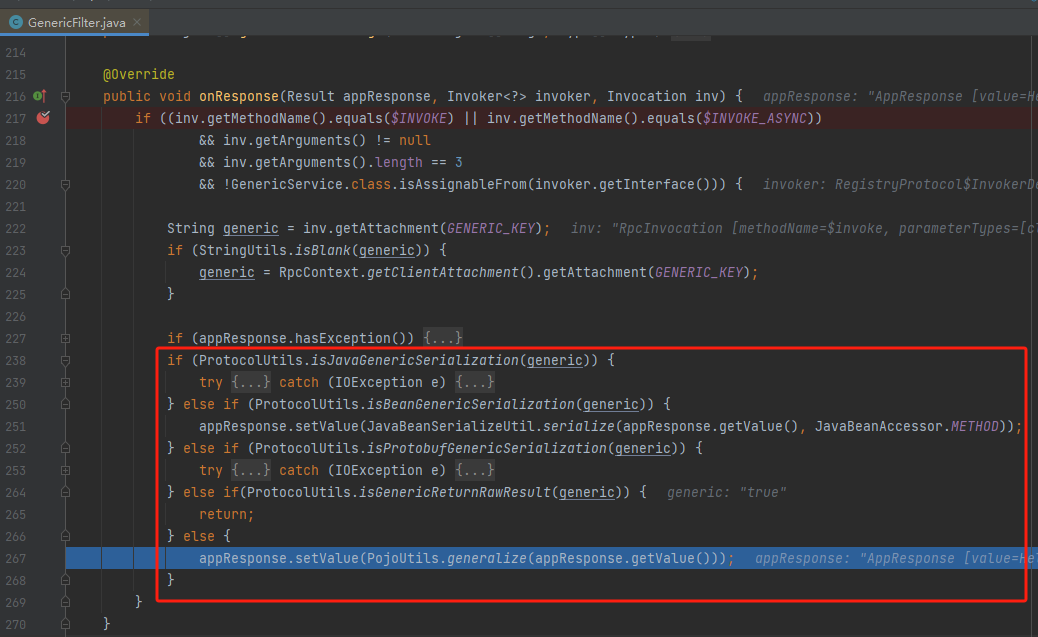Image resolution: width=1038 pixels, height=637 pixels.
Task: Open the folded try {...} on line 239
Action: (x=250, y=382)
